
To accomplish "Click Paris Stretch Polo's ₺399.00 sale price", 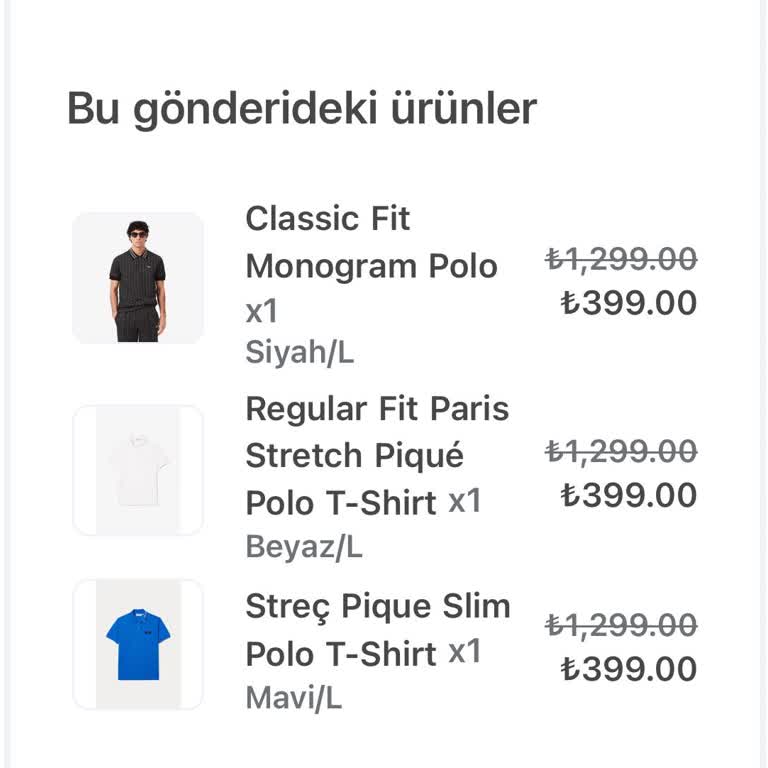I will coord(629,495).
